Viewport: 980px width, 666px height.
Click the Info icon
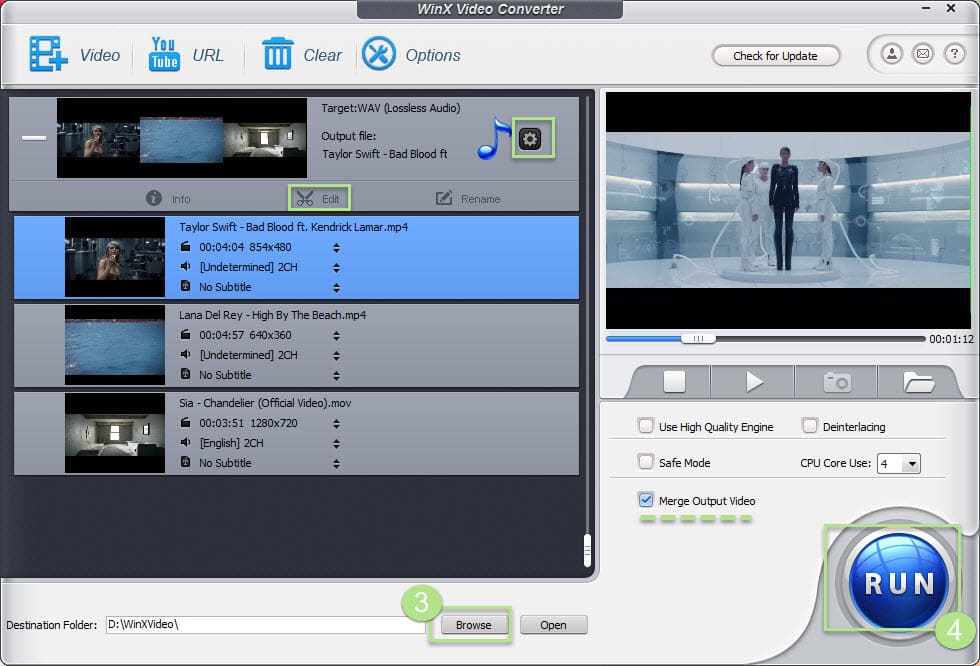tap(154, 198)
